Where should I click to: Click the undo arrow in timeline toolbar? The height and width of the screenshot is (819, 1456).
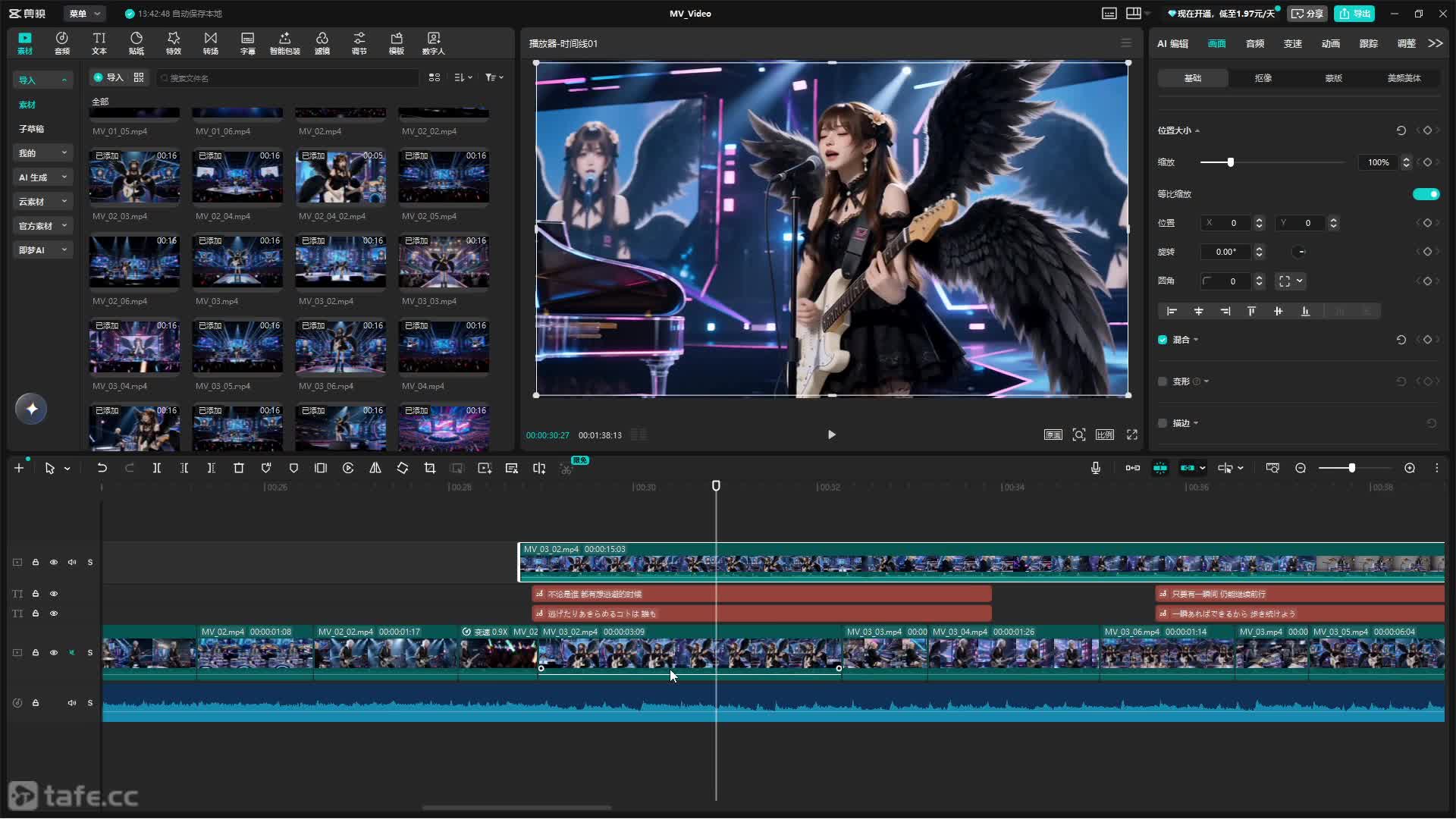102,469
